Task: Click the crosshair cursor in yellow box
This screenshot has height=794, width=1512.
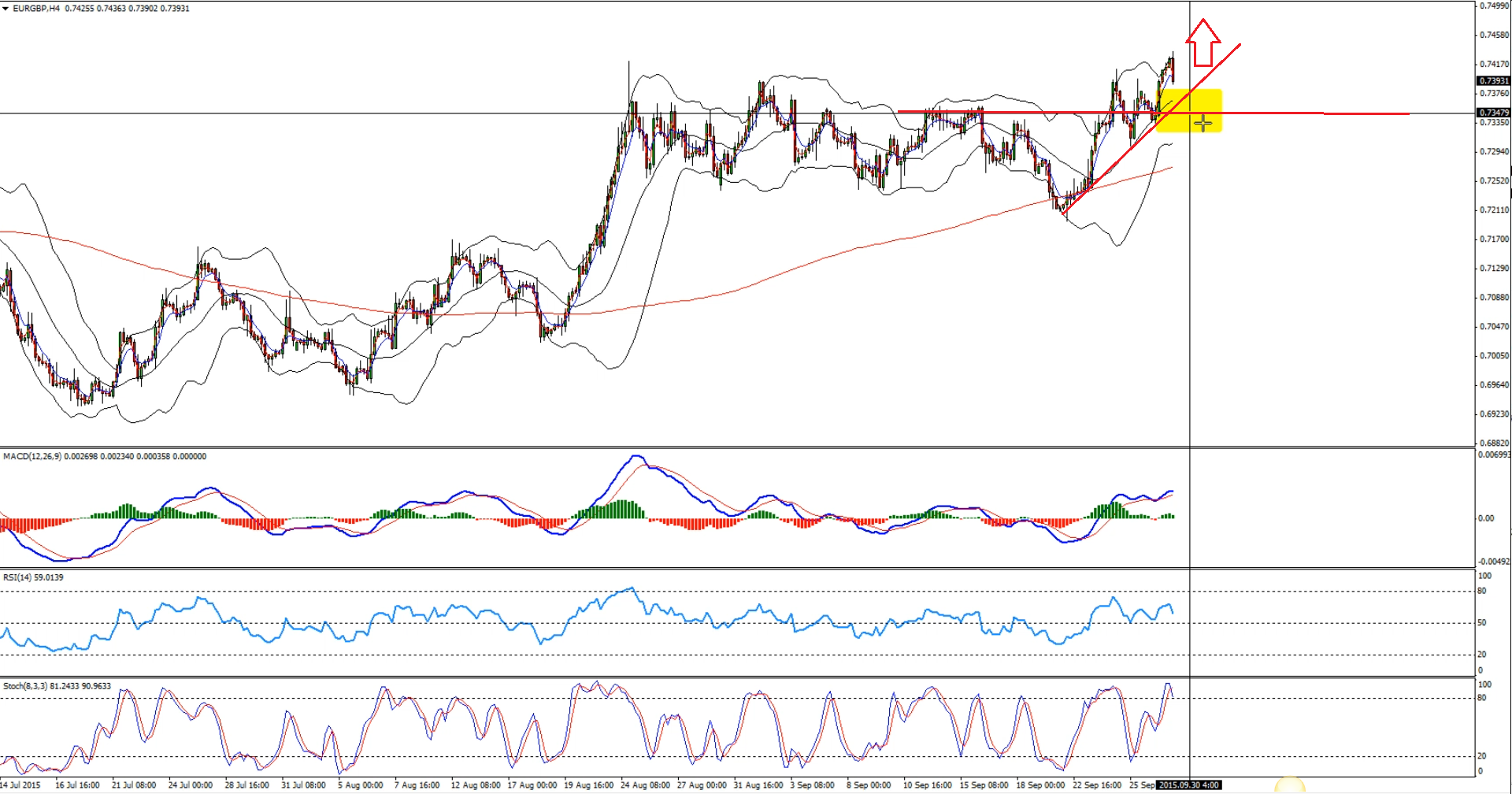Action: pyautogui.click(x=1203, y=124)
